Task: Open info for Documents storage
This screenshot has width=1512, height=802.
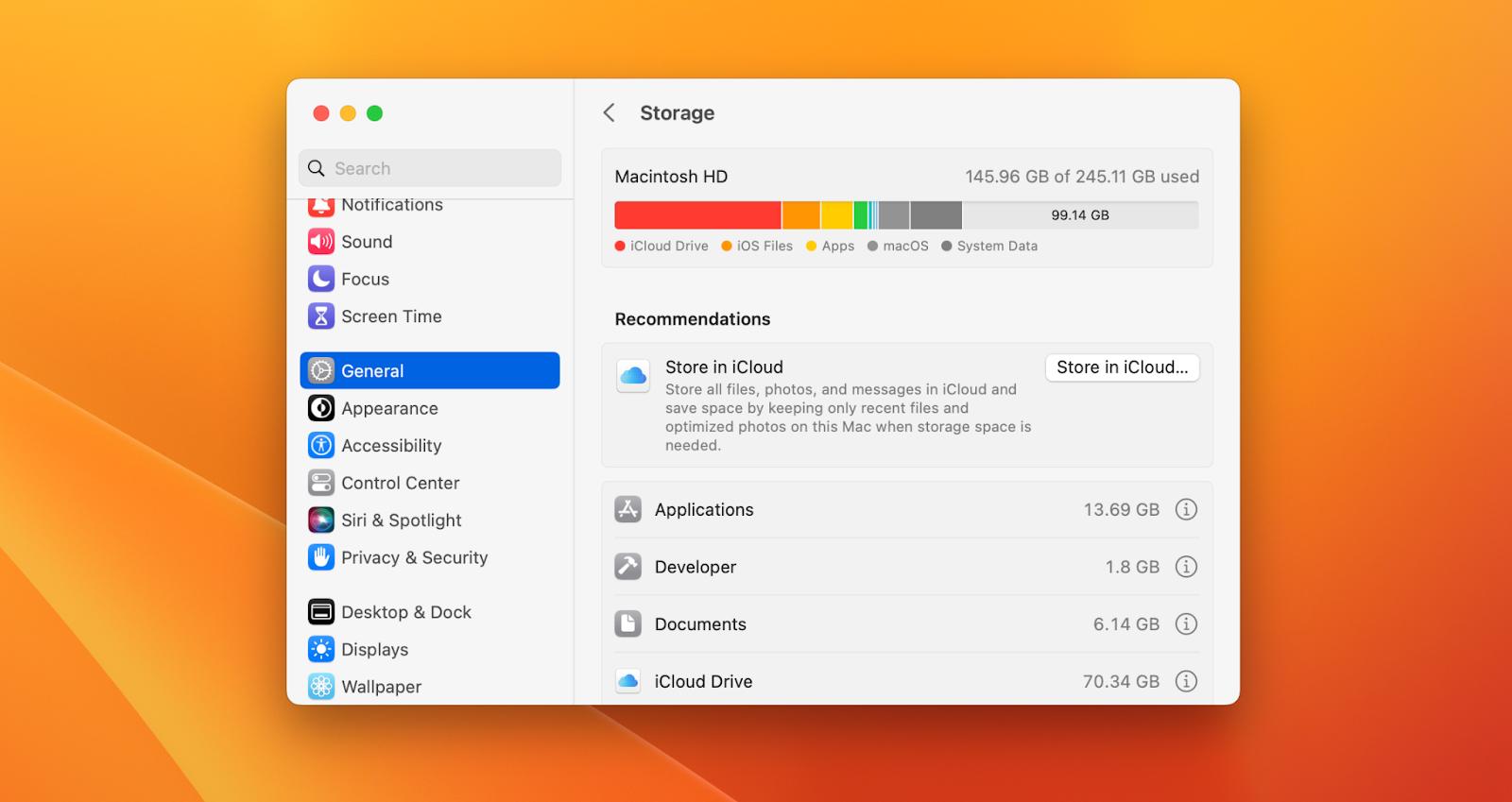Action: [x=1186, y=623]
